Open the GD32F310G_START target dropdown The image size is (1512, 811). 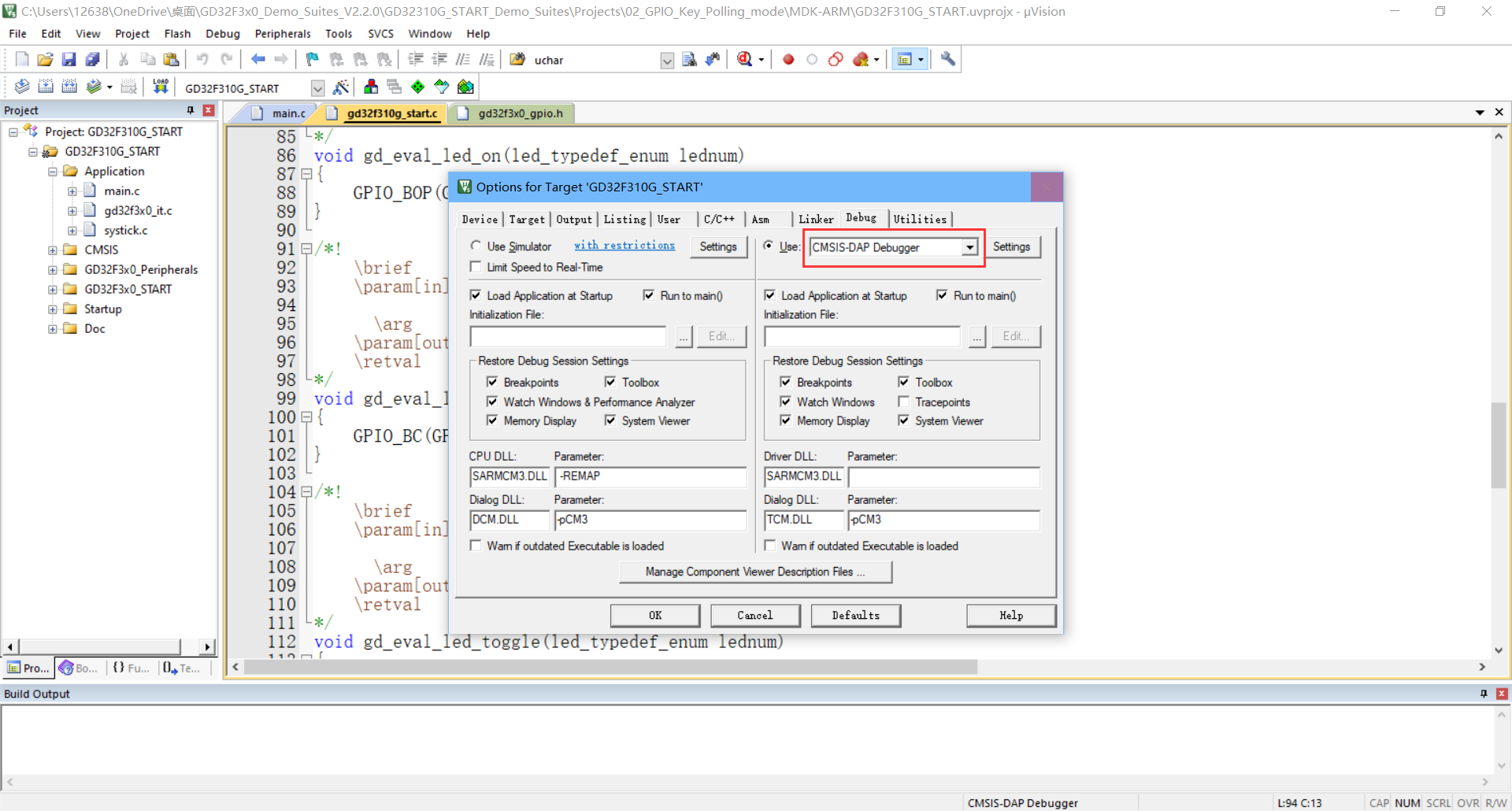pyautogui.click(x=317, y=88)
